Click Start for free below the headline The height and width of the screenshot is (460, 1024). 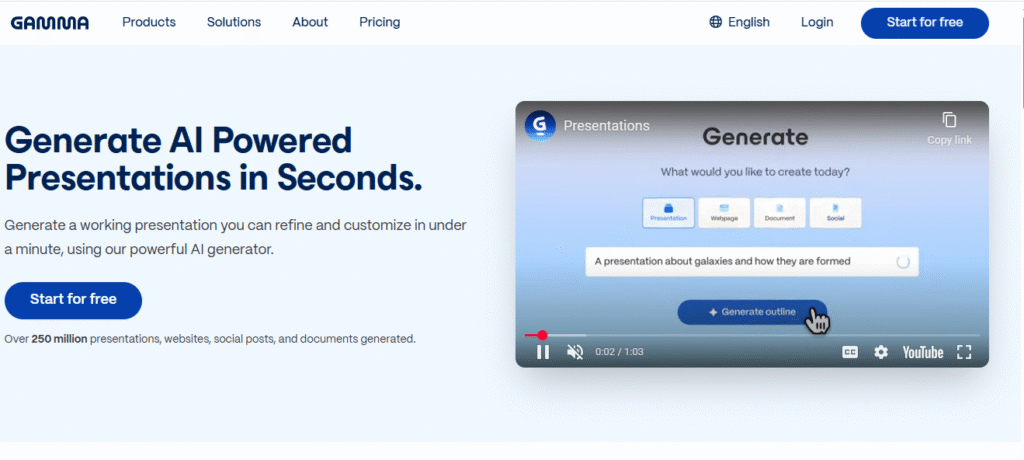73,300
